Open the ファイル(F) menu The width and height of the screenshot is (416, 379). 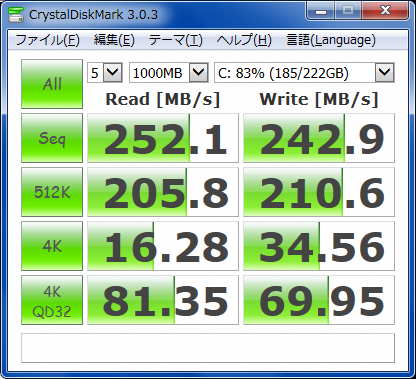point(47,40)
